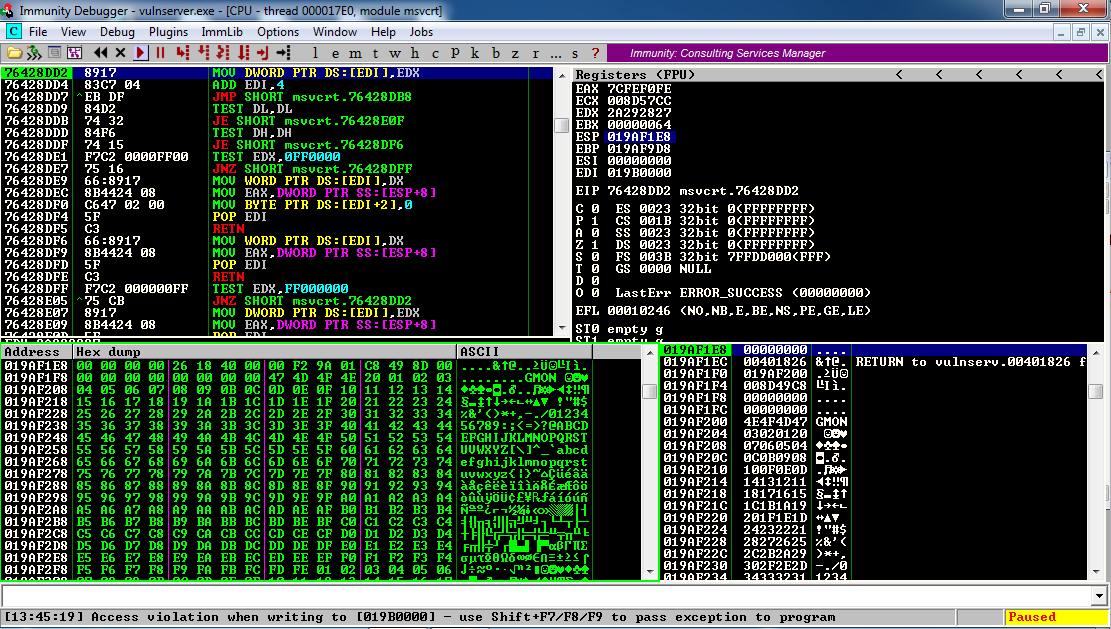Click the purple graph toolbar icon
Screen dimensions: 1111x629
point(74,52)
